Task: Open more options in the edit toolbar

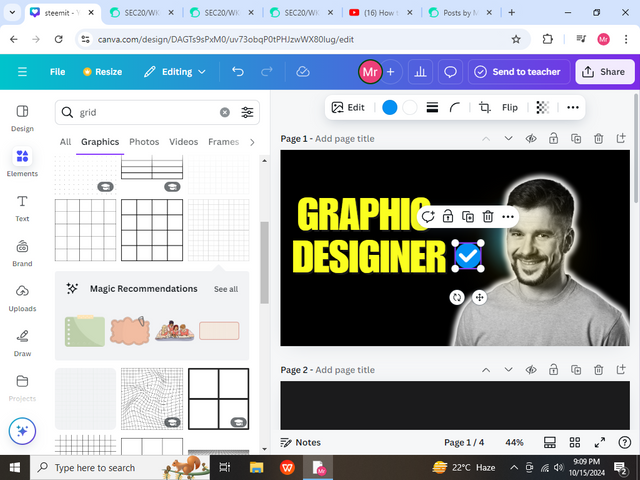Action: coord(573,107)
